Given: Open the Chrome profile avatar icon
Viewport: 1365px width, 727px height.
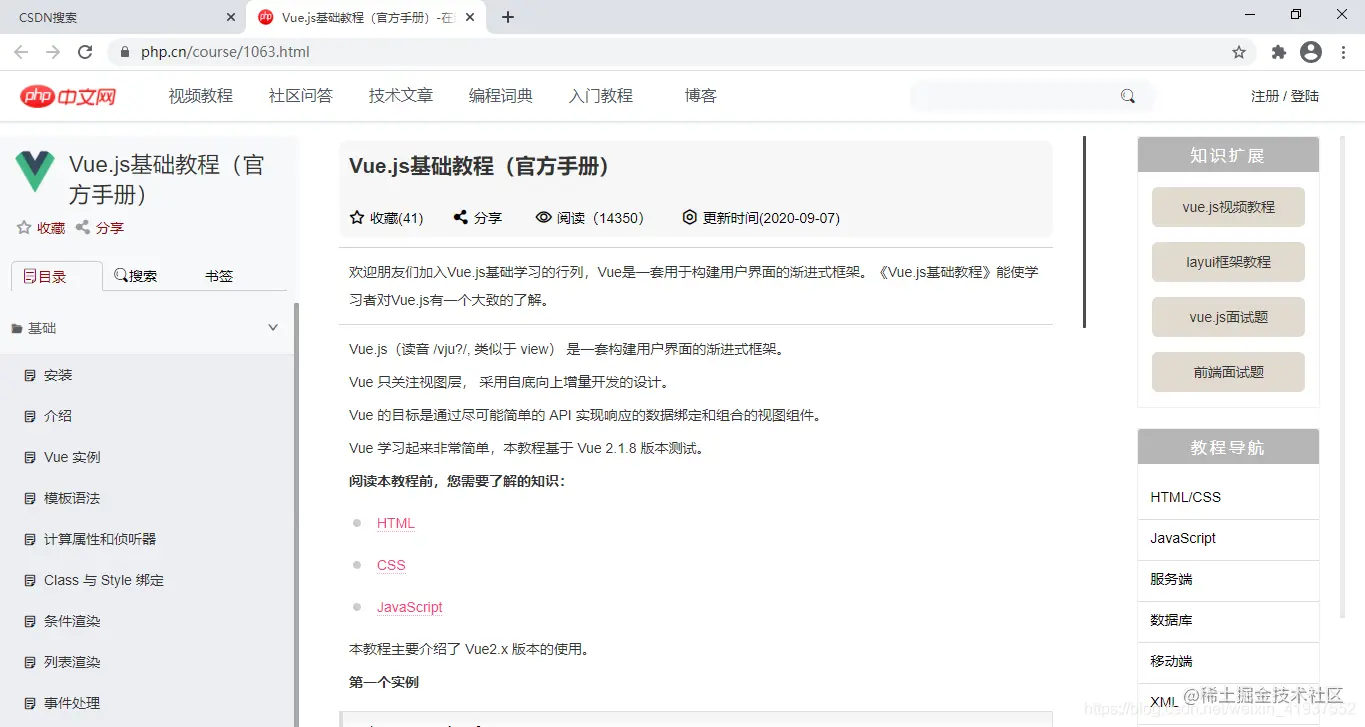Looking at the screenshot, I should click(1311, 52).
